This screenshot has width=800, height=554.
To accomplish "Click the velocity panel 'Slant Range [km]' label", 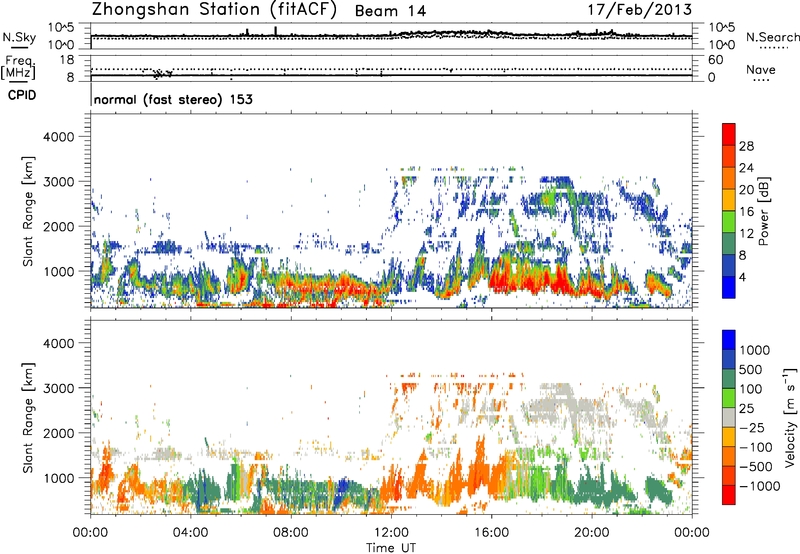I will [28, 418].
